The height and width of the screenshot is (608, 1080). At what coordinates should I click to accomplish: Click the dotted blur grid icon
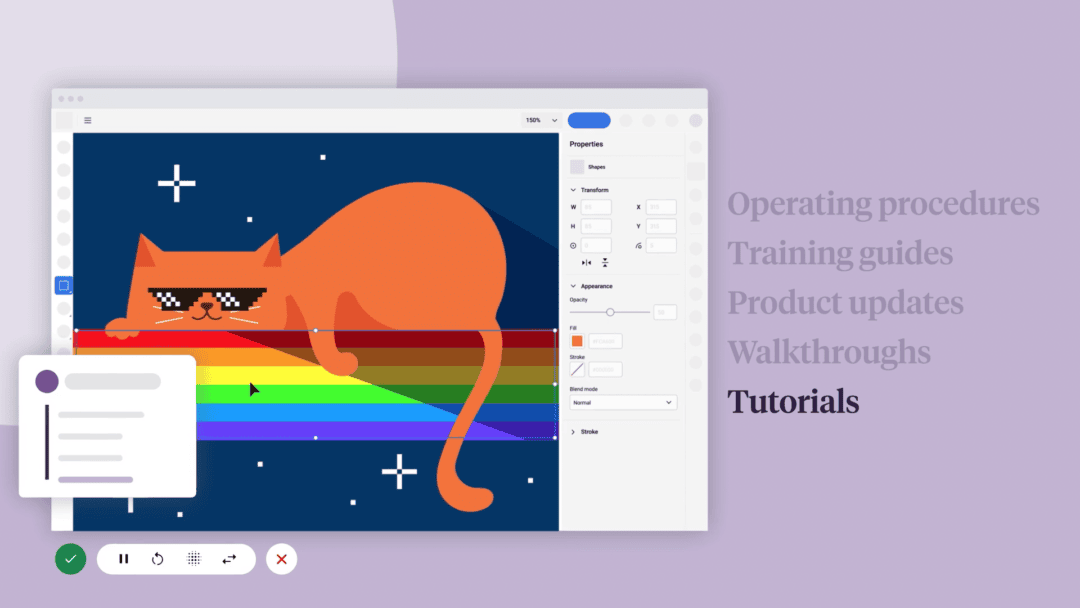pyautogui.click(x=194, y=559)
